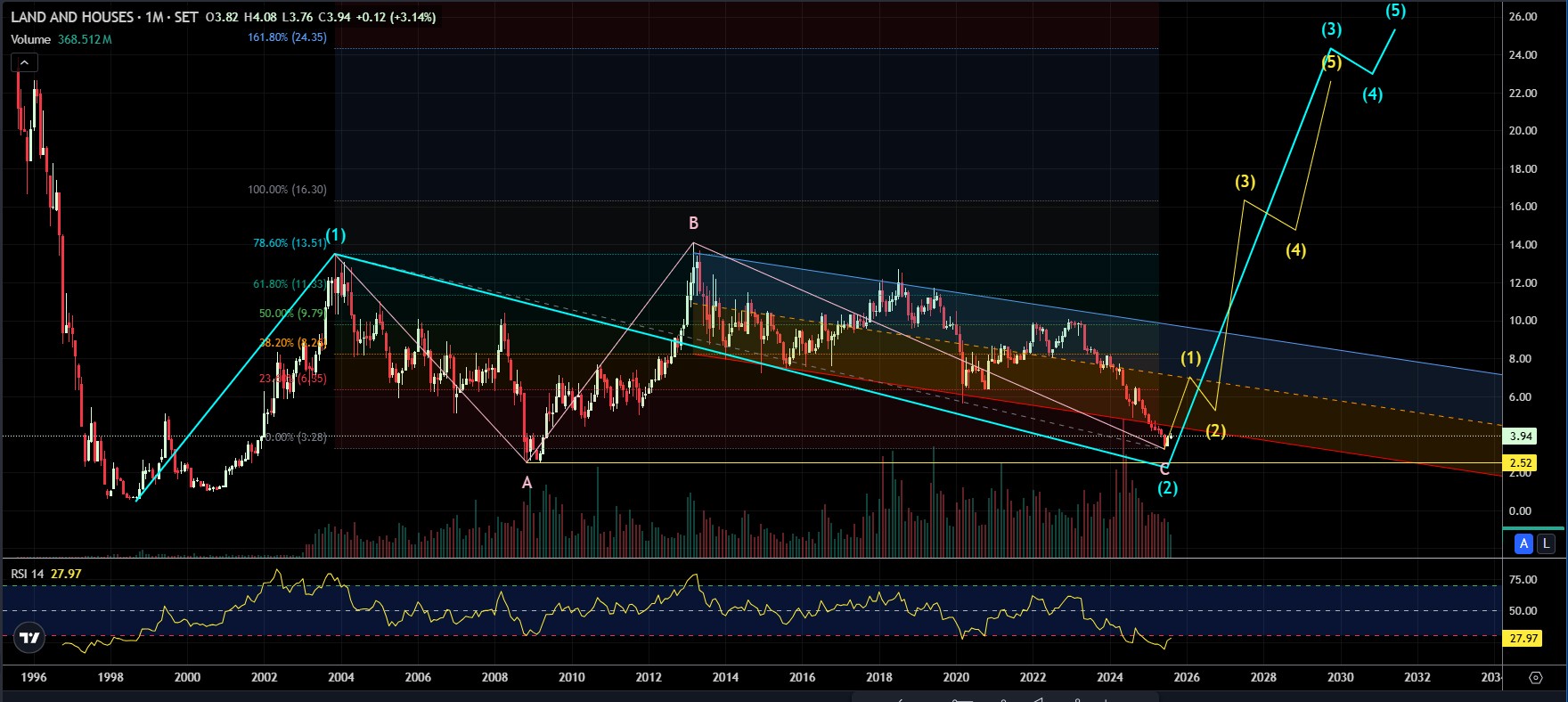The image size is (1568, 702).
Task: Click the cyan (5) wave label
Action: (x=1395, y=11)
